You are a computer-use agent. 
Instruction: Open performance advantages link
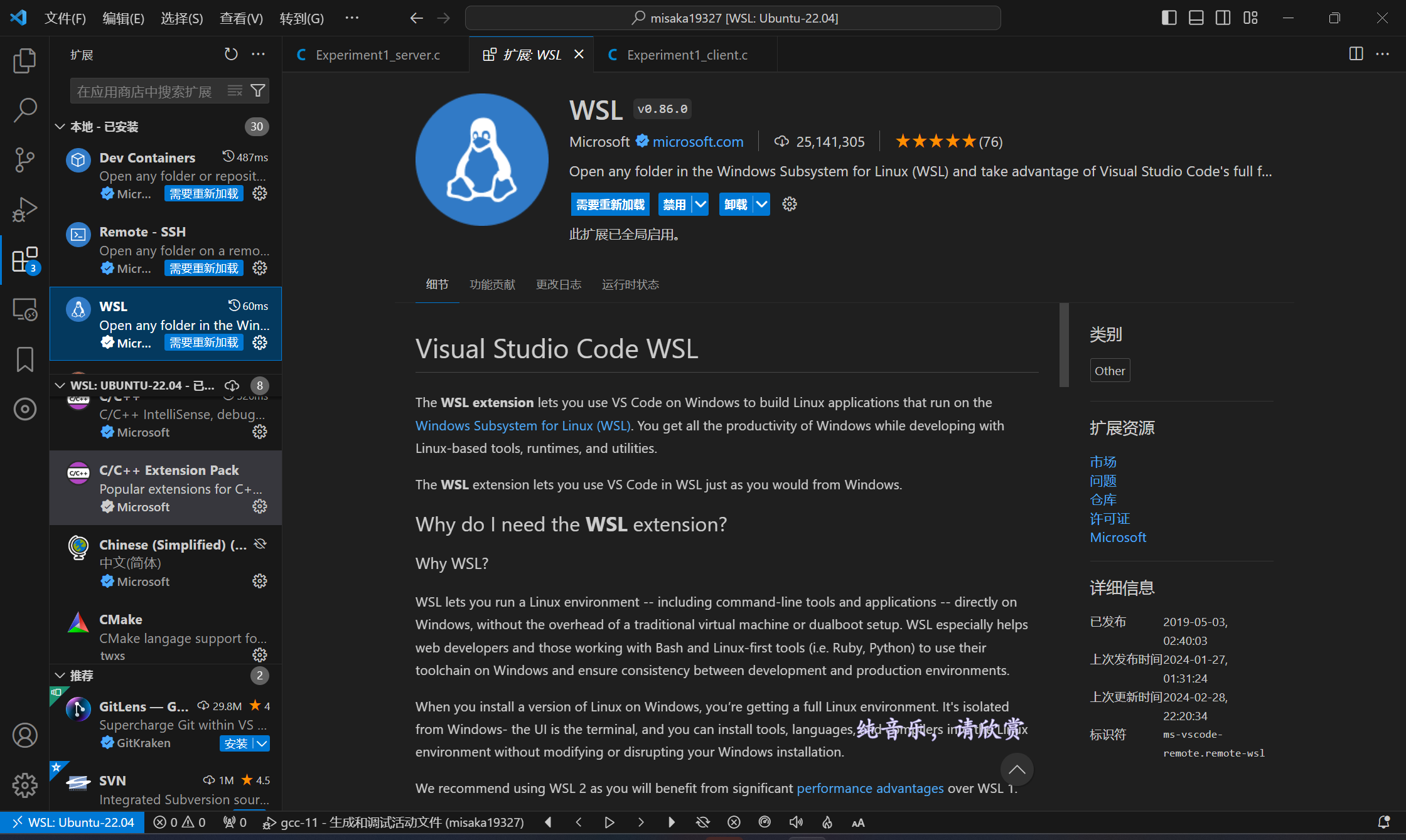coord(870,788)
